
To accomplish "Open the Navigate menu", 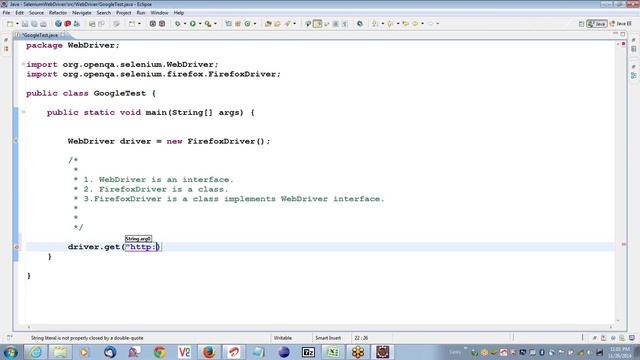I will [82, 13].
